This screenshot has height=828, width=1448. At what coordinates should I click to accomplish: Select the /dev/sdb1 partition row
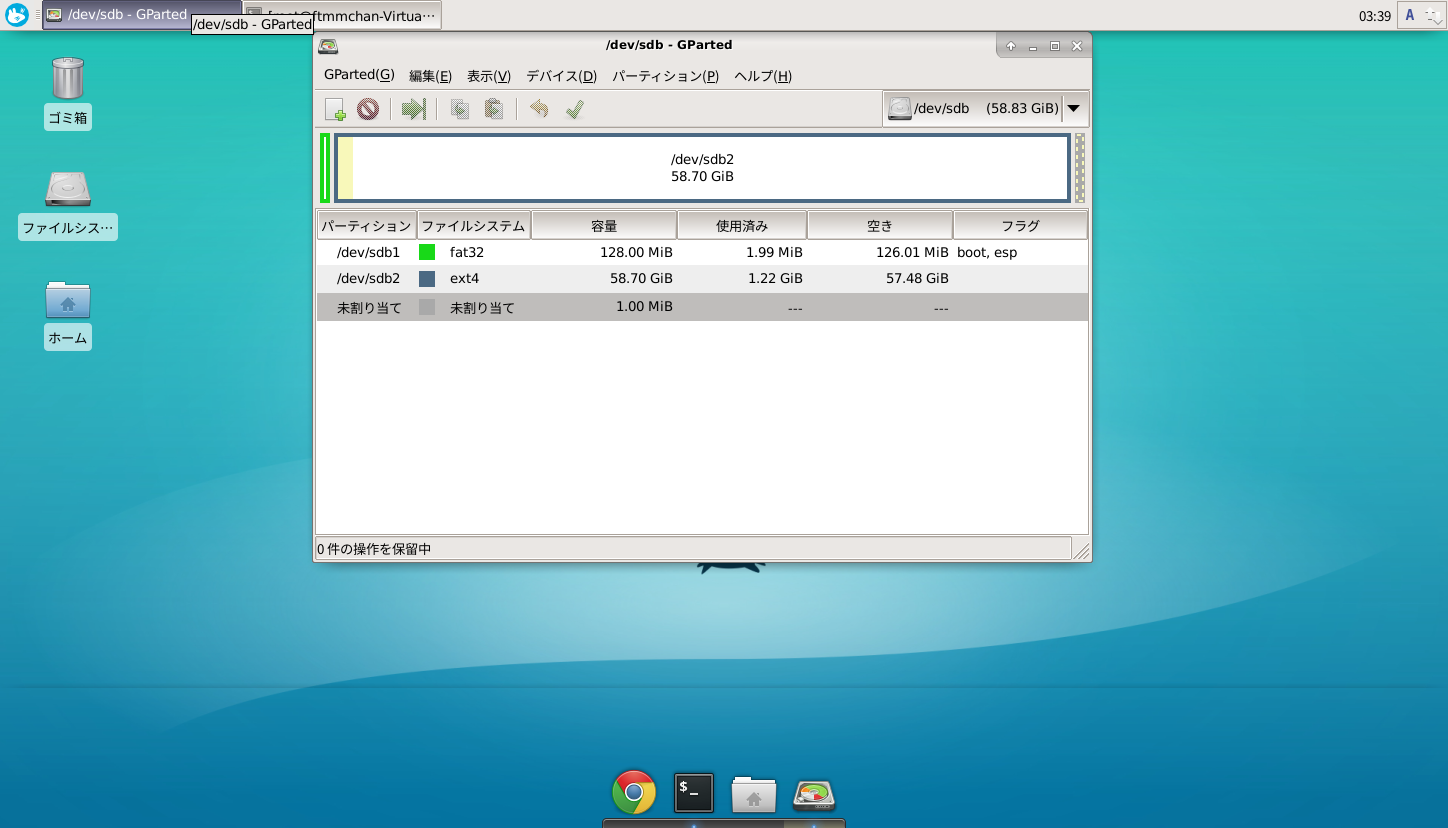click(702, 252)
